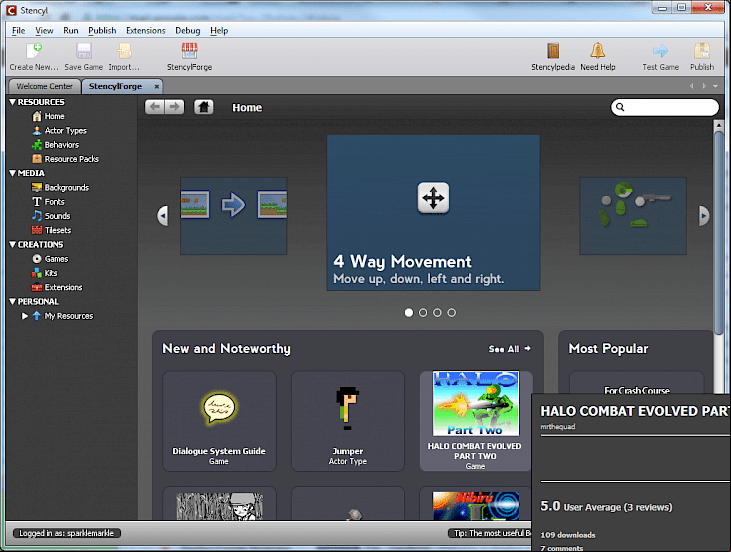
Task: Switch to the Welcome Center tab
Action: [45, 86]
